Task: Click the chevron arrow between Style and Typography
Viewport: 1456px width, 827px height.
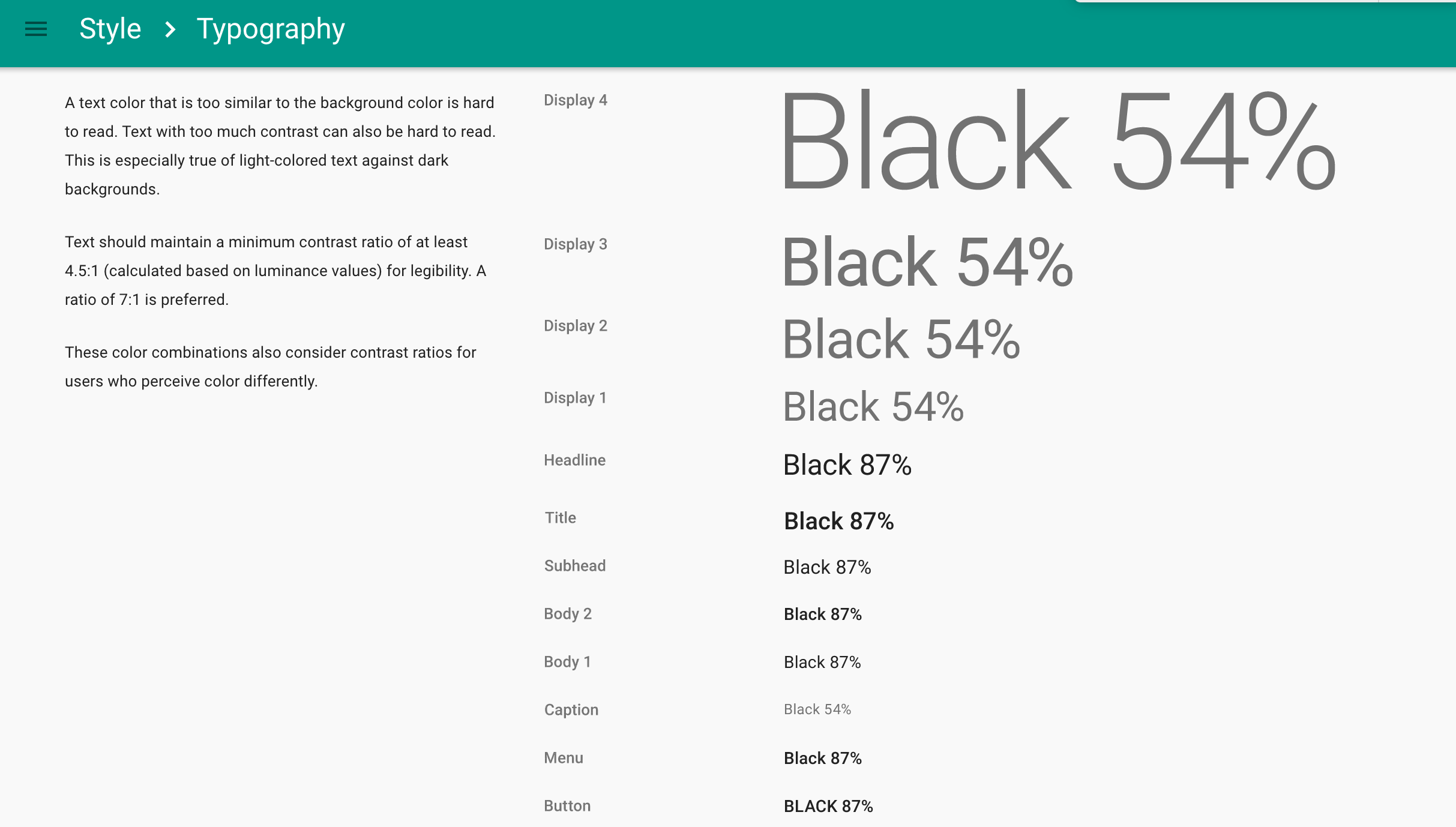Action: tap(170, 29)
